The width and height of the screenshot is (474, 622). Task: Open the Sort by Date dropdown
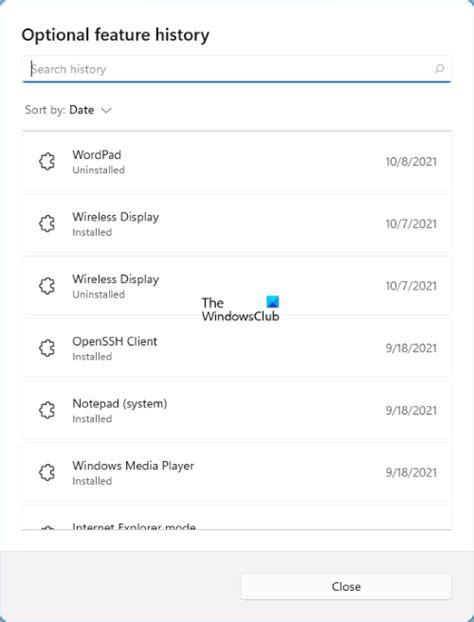(68, 110)
